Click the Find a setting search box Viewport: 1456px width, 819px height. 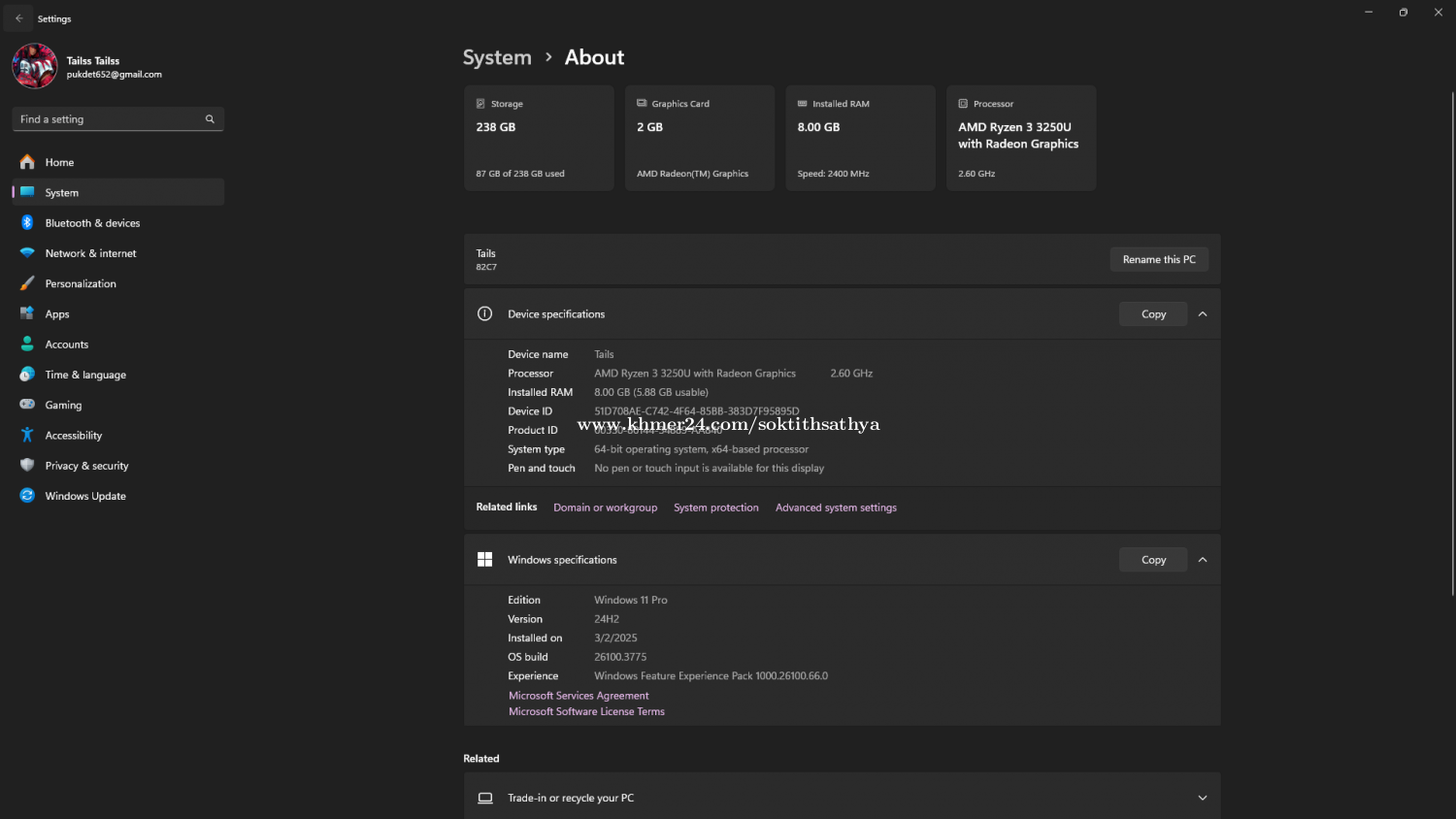pyautogui.click(x=117, y=119)
